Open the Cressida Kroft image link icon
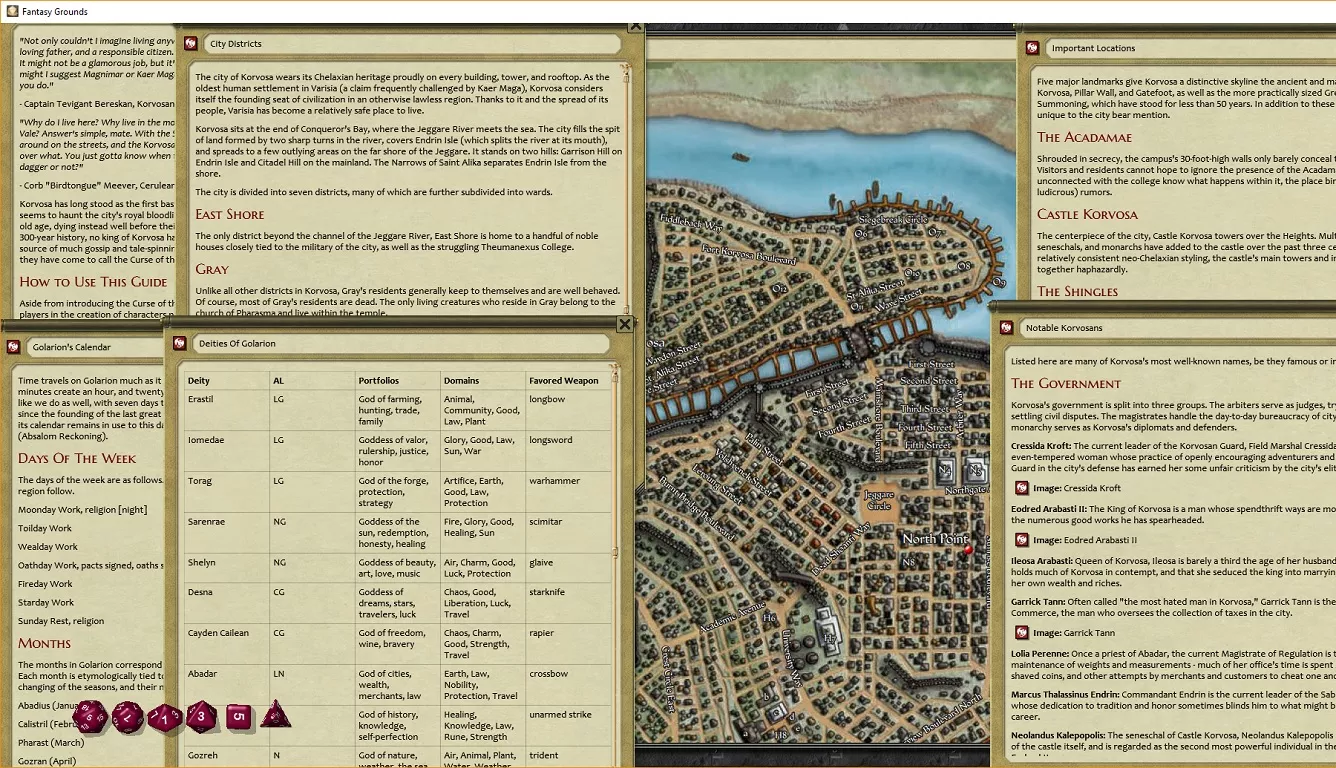1336x768 pixels. click(x=1022, y=488)
